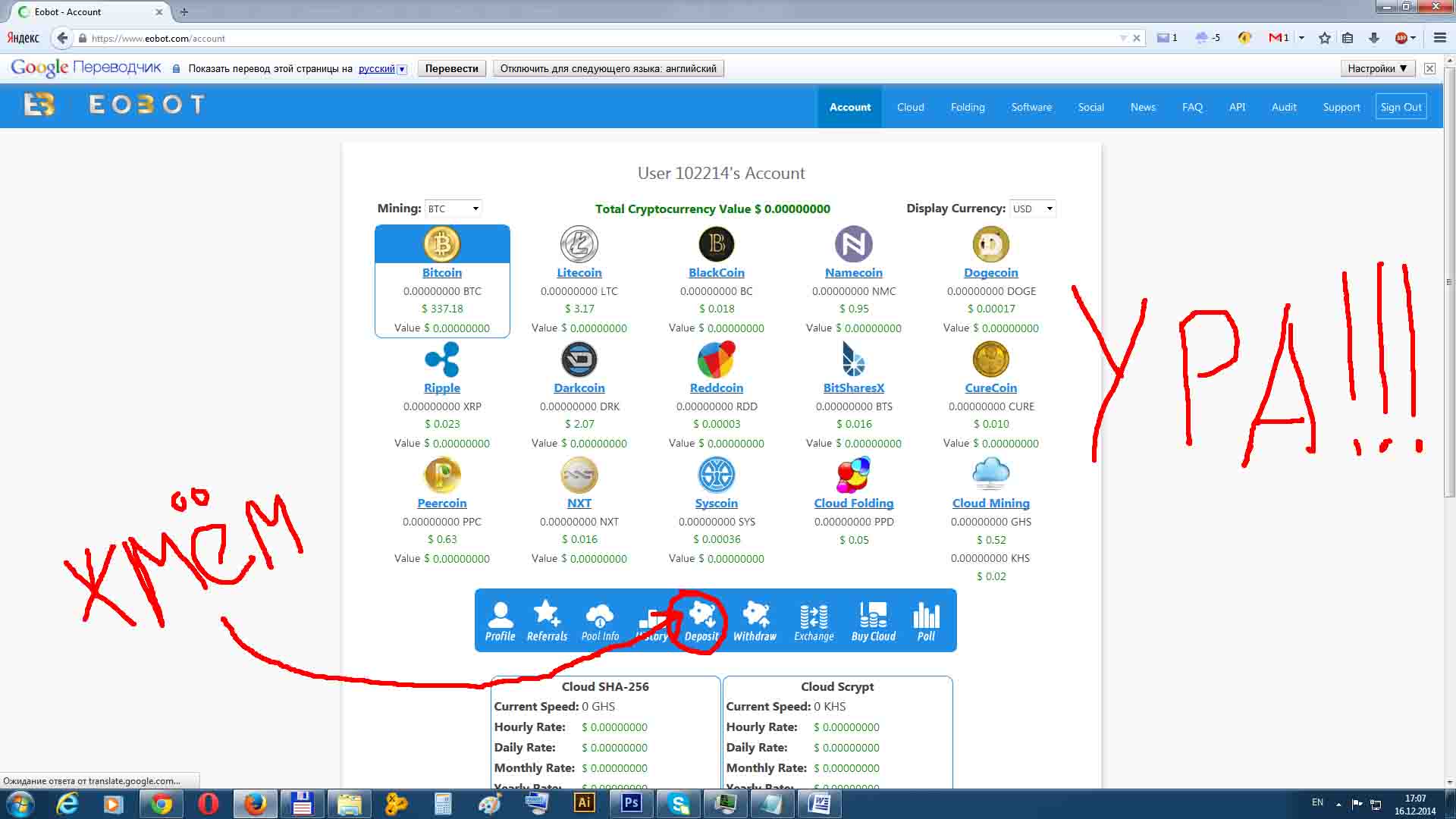This screenshot has width=1456, height=819.
Task: Open the FAQ menu item
Action: pos(1192,107)
